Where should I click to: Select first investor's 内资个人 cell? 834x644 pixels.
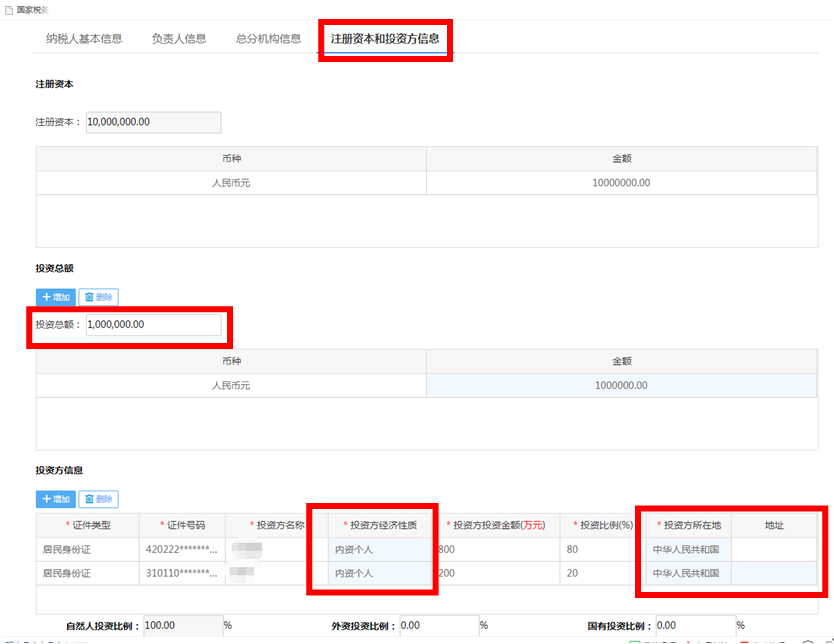click(380, 550)
